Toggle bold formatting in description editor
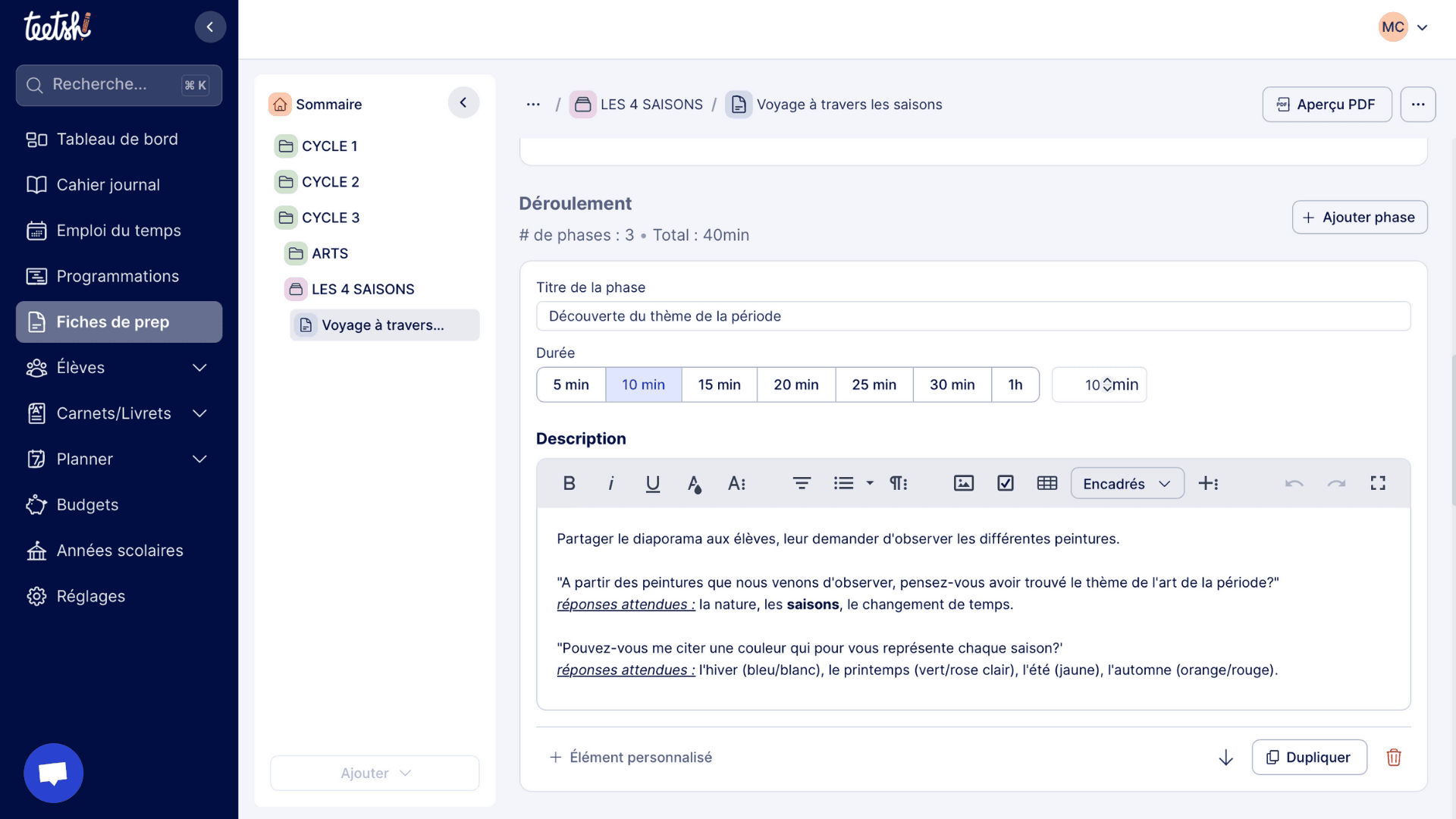 pos(569,483)
